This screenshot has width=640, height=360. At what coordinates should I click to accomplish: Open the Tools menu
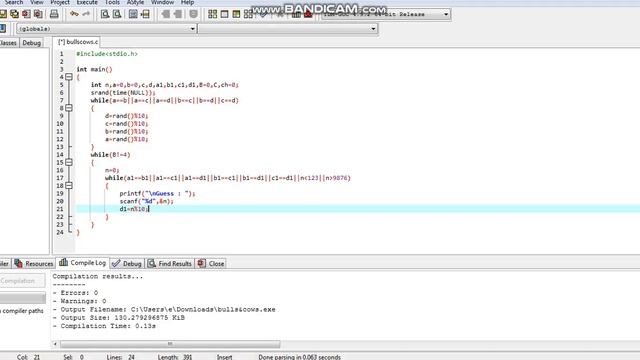pyautogui.click(x=112, y=2)
